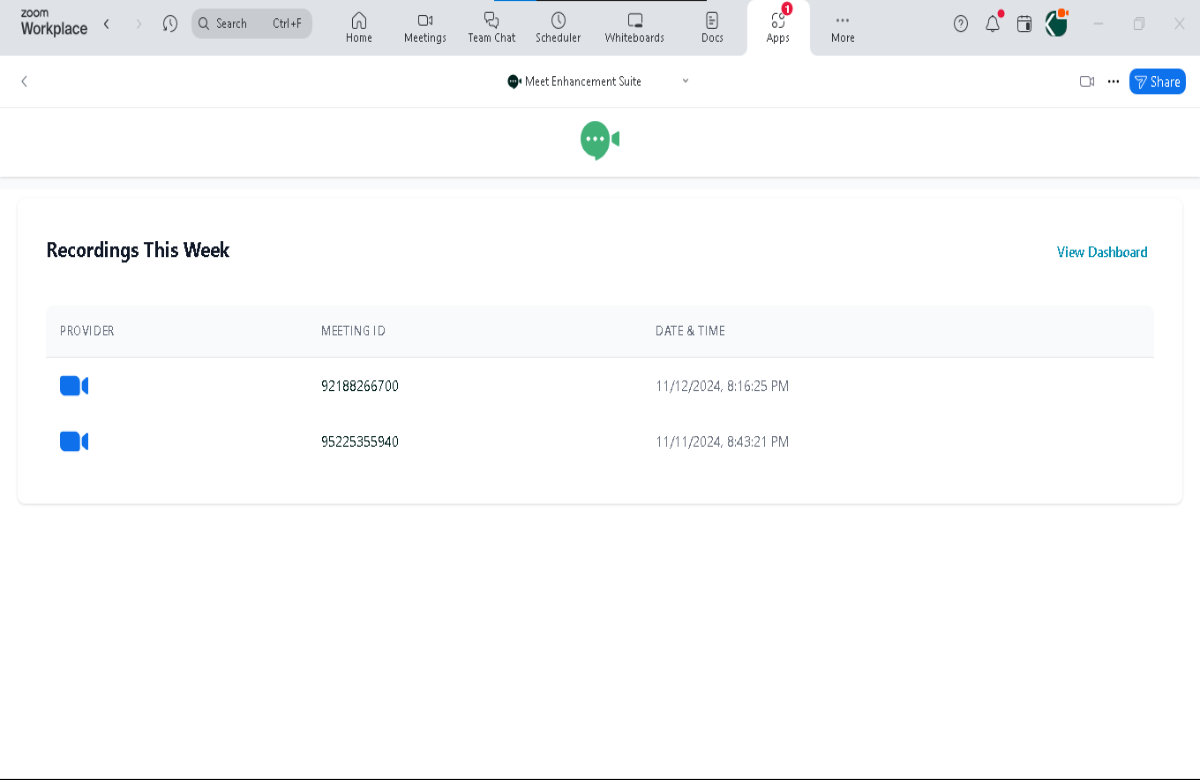Open the history clock icon
The height and width of the screenshot is (780, 1200).
(170, 23)
